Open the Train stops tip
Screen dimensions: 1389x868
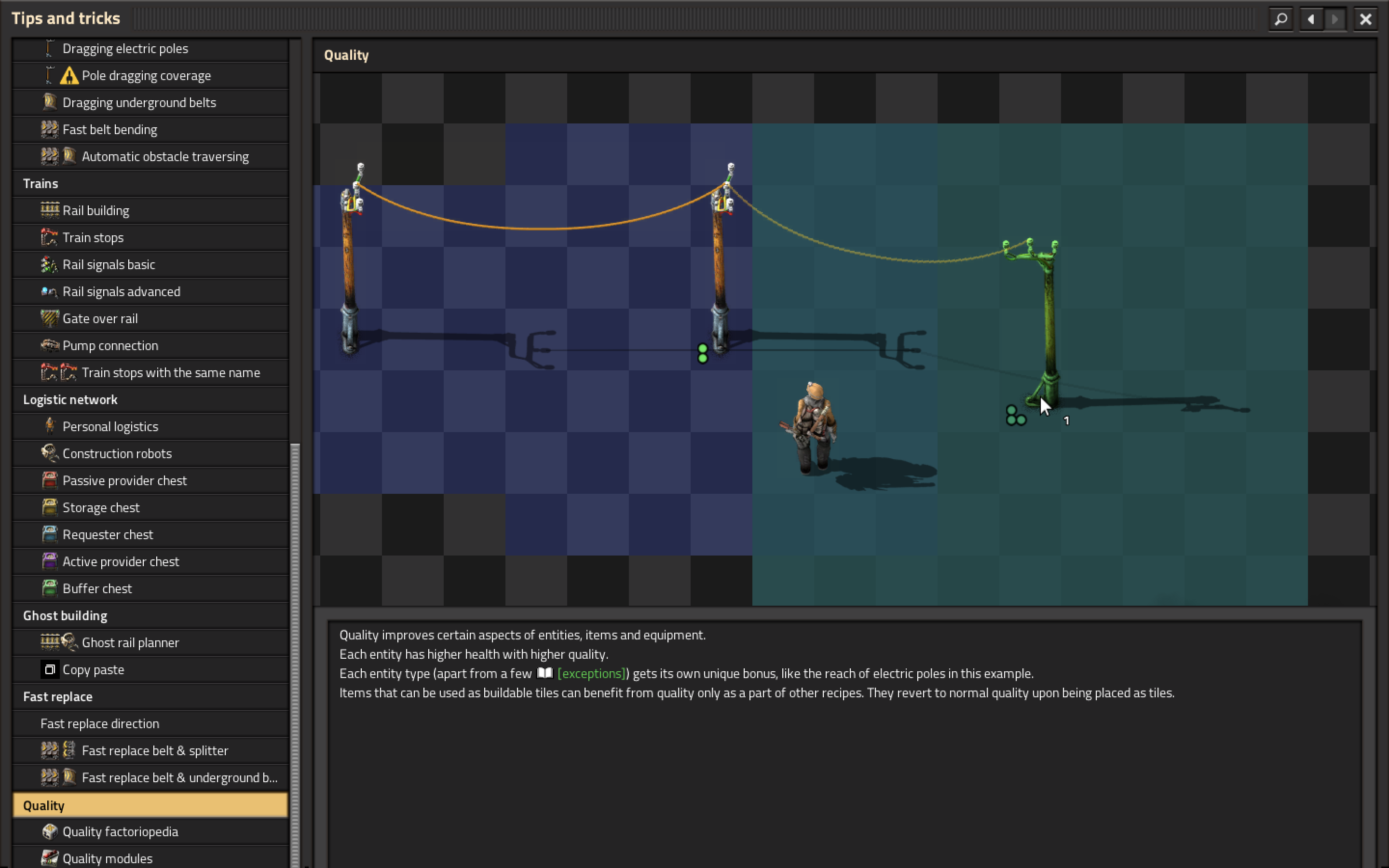(x=150, y=238)
